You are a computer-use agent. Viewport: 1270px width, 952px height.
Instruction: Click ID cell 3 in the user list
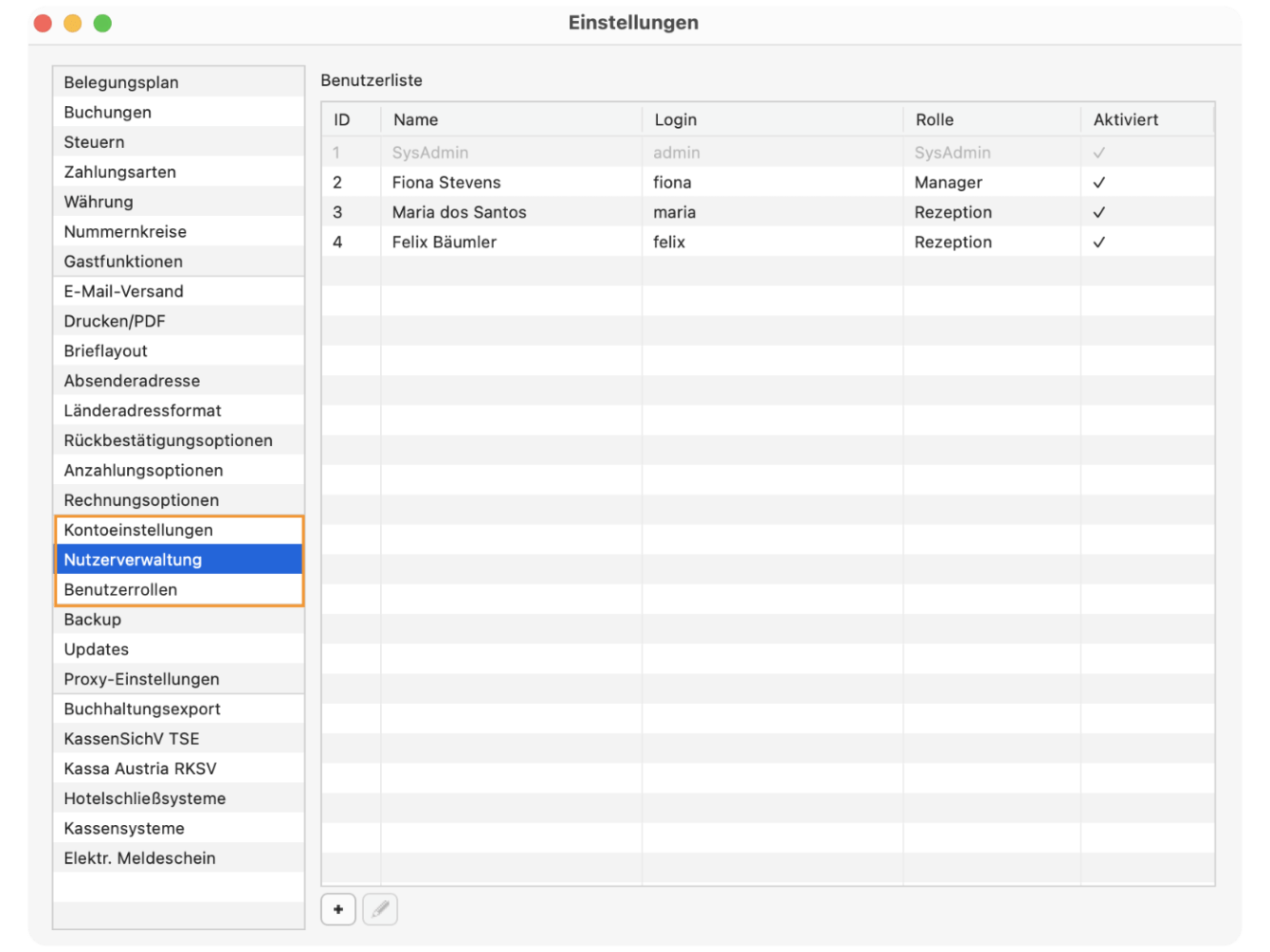point(352,212)
